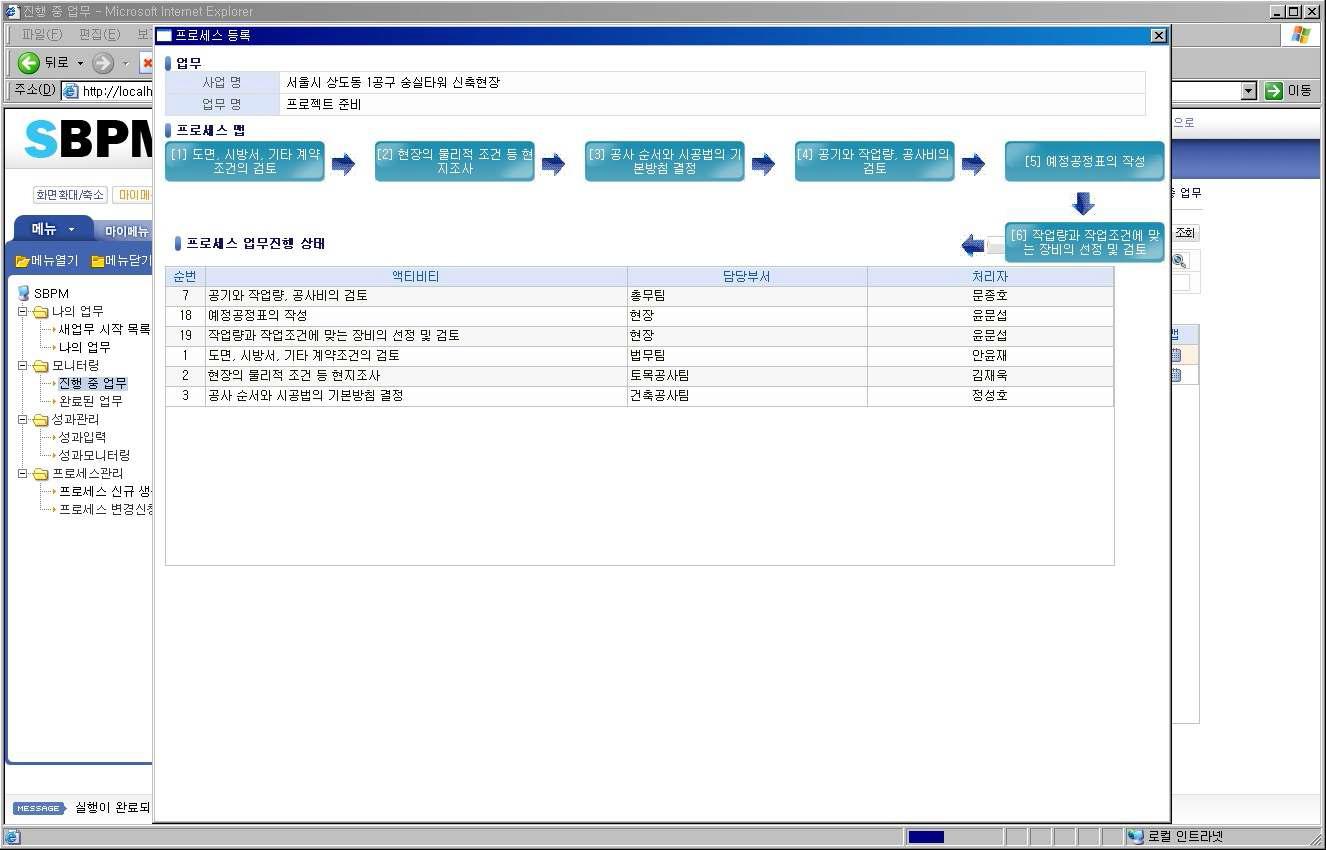
Task: Click the 화면확대/축소 button
Action: coord(70,195)
